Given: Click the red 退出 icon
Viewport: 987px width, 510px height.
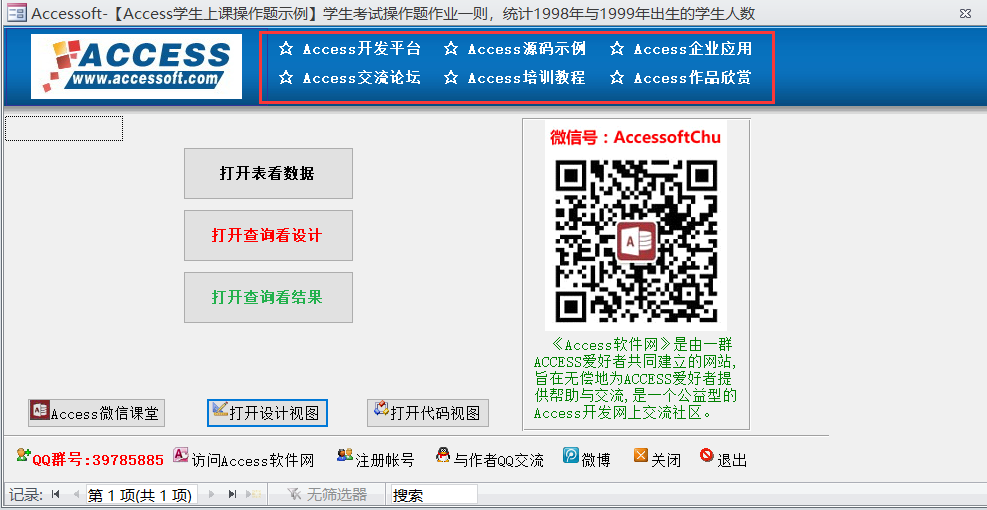Looking at the screenshot, I should (707, 455).
